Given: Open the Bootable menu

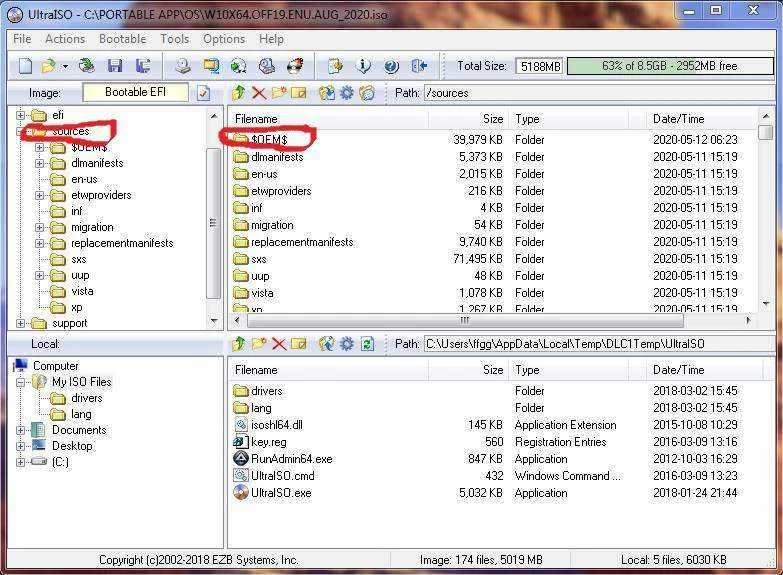Looking at the screenshot, I should coord(122,39).
